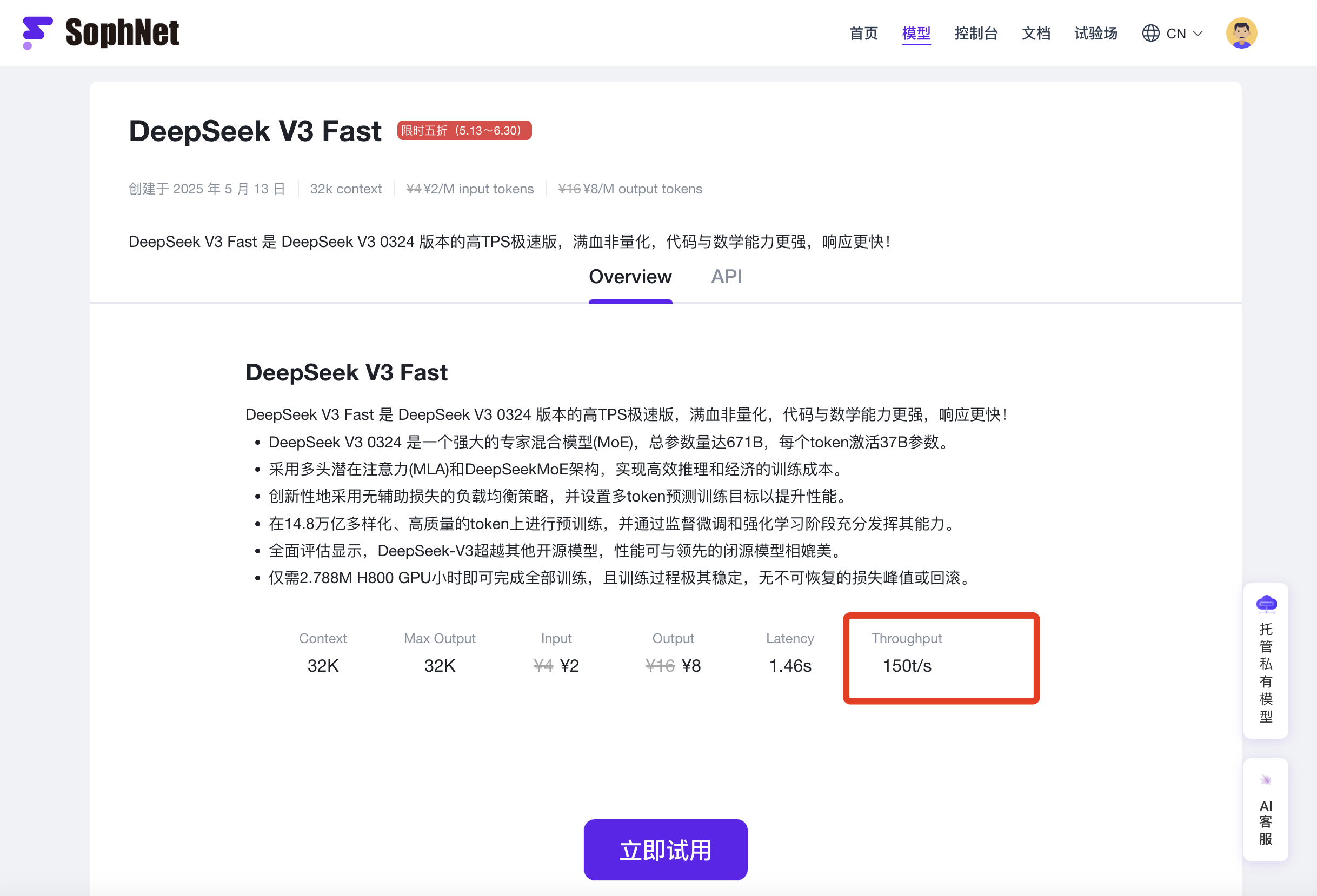Click the SophNet logo icon
Screen dimensions: 1317x896
(x=37, y=32)
